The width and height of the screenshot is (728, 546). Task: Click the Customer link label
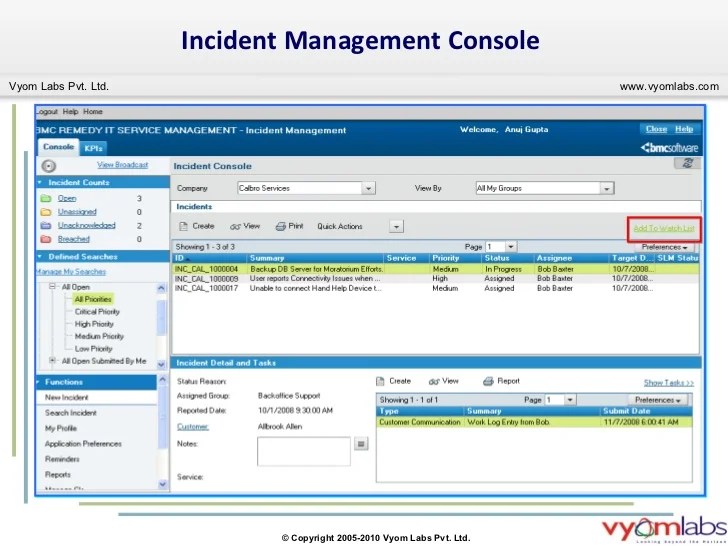pyautogui.click(x=193, y=427)
